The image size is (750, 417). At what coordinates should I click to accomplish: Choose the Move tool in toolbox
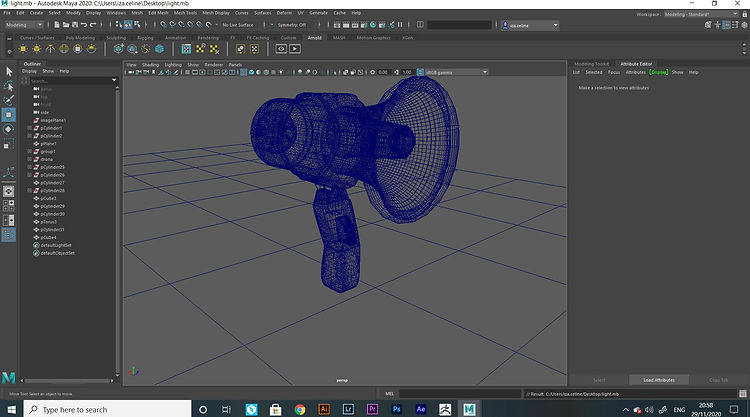coord(9,115)
